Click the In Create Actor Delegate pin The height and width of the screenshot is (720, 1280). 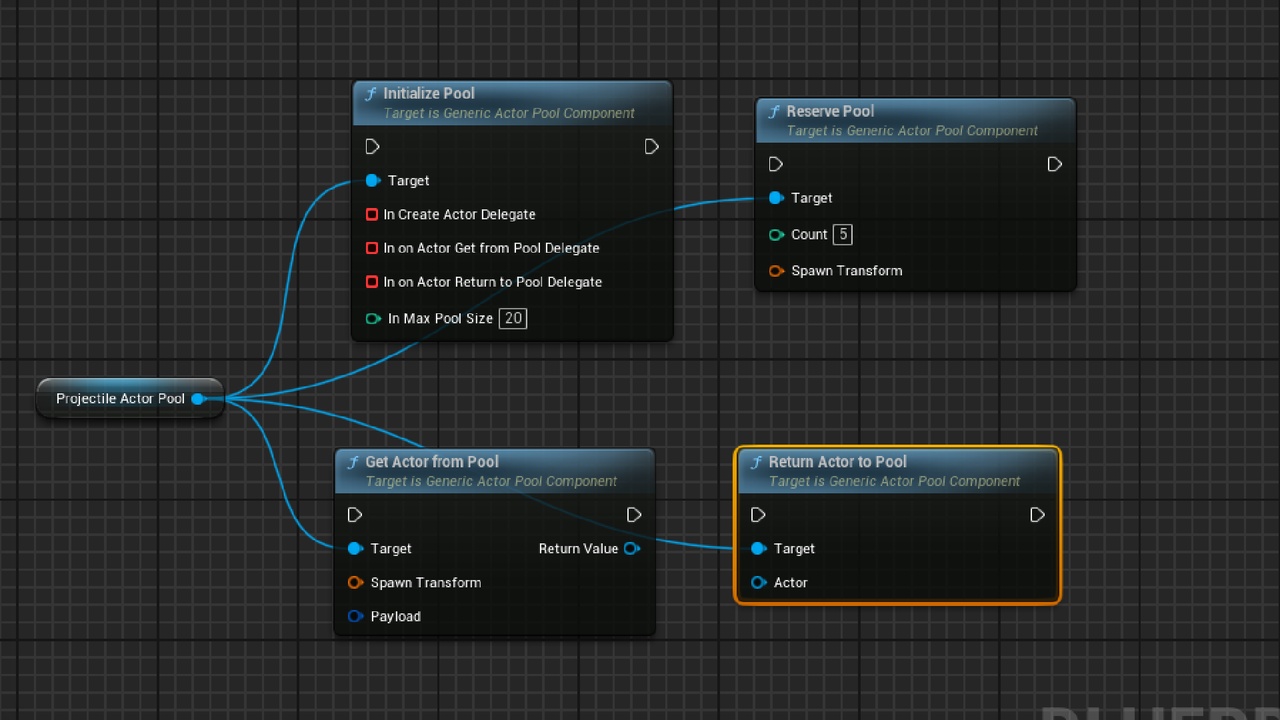click(x=372, y=215)
